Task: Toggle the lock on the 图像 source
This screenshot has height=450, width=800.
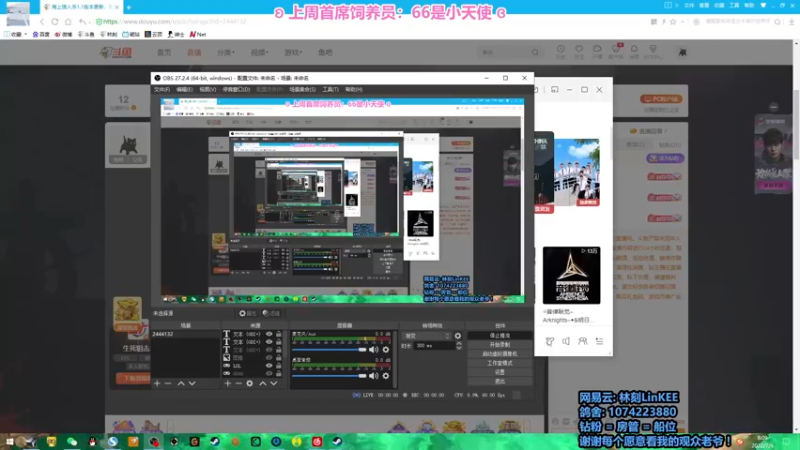Action: click(x=279, y=358)
